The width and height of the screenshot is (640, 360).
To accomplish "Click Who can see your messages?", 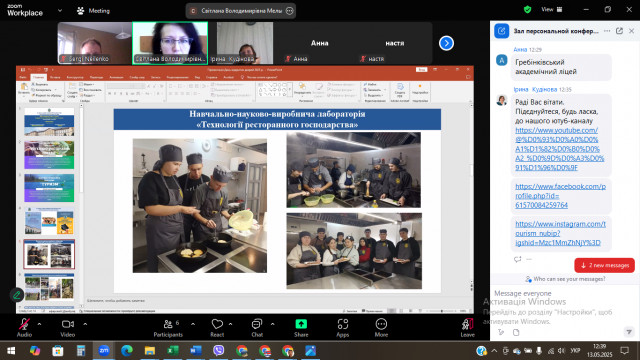I will [x=565, y=279].
